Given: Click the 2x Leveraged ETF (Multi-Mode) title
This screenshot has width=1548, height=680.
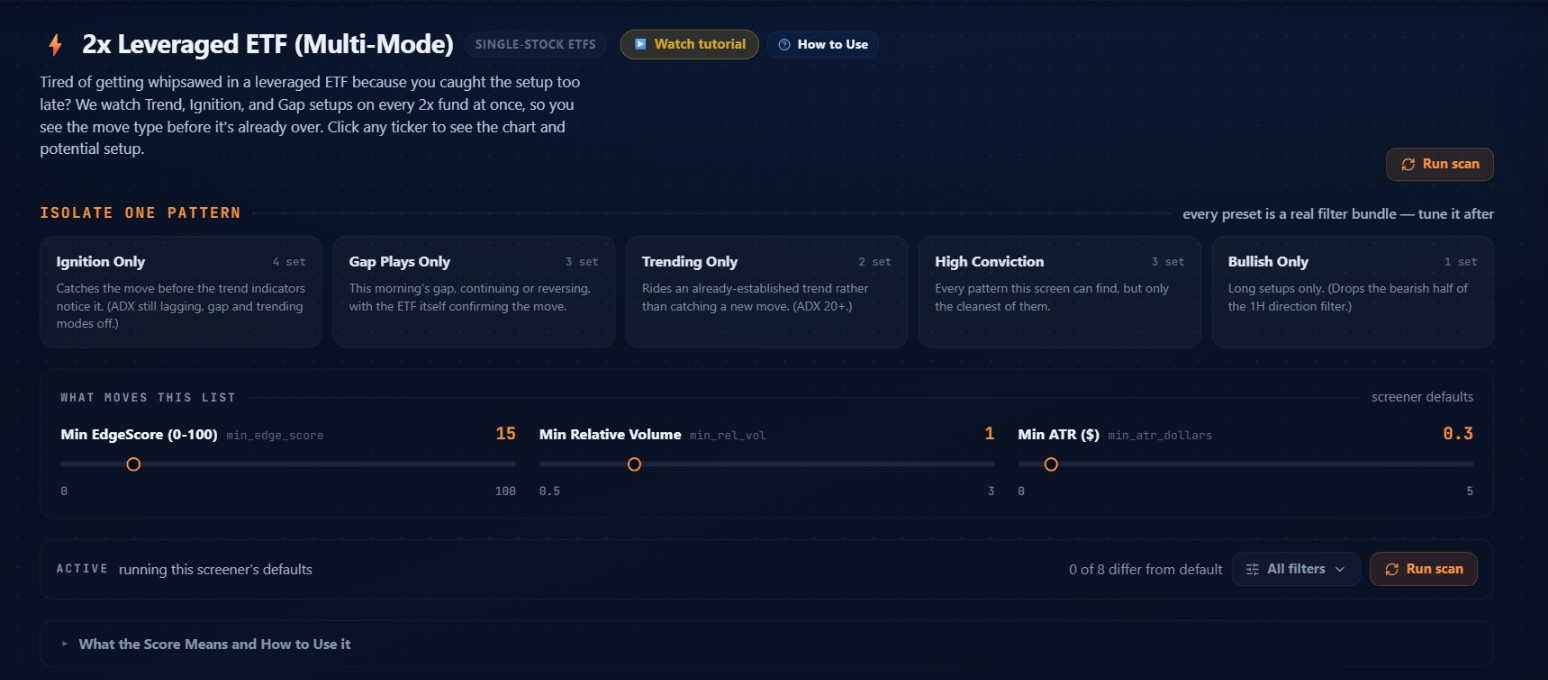Looking at the screenshot, I should [268, 44].
